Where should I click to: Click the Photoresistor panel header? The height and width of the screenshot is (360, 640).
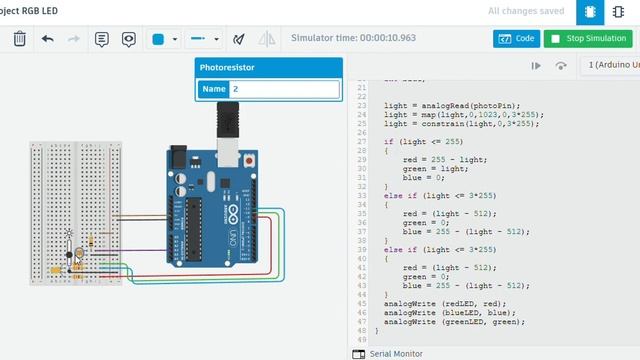pos(269,67)
